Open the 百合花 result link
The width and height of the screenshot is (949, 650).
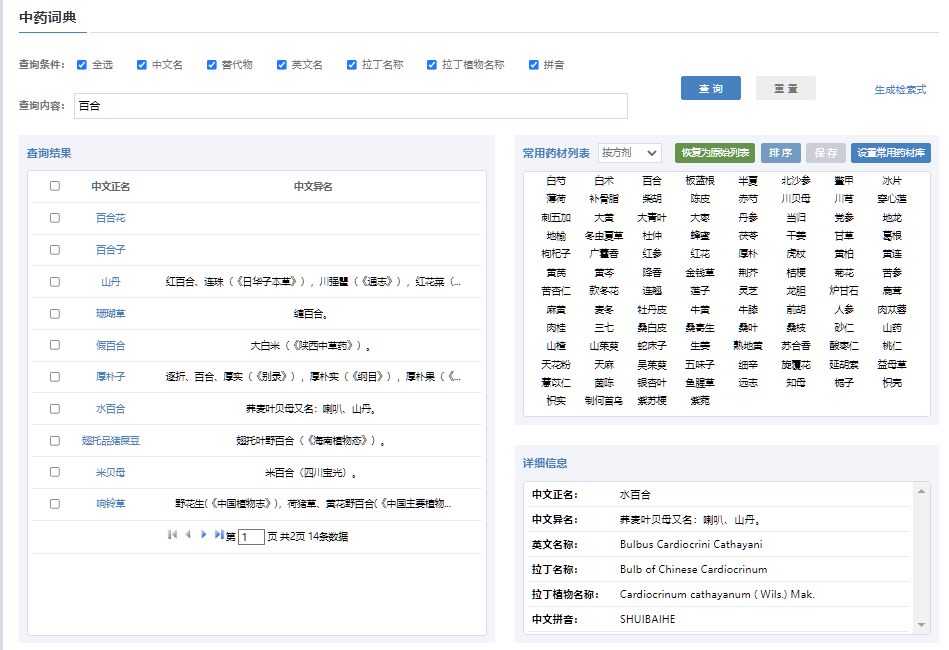click(111, 218)
